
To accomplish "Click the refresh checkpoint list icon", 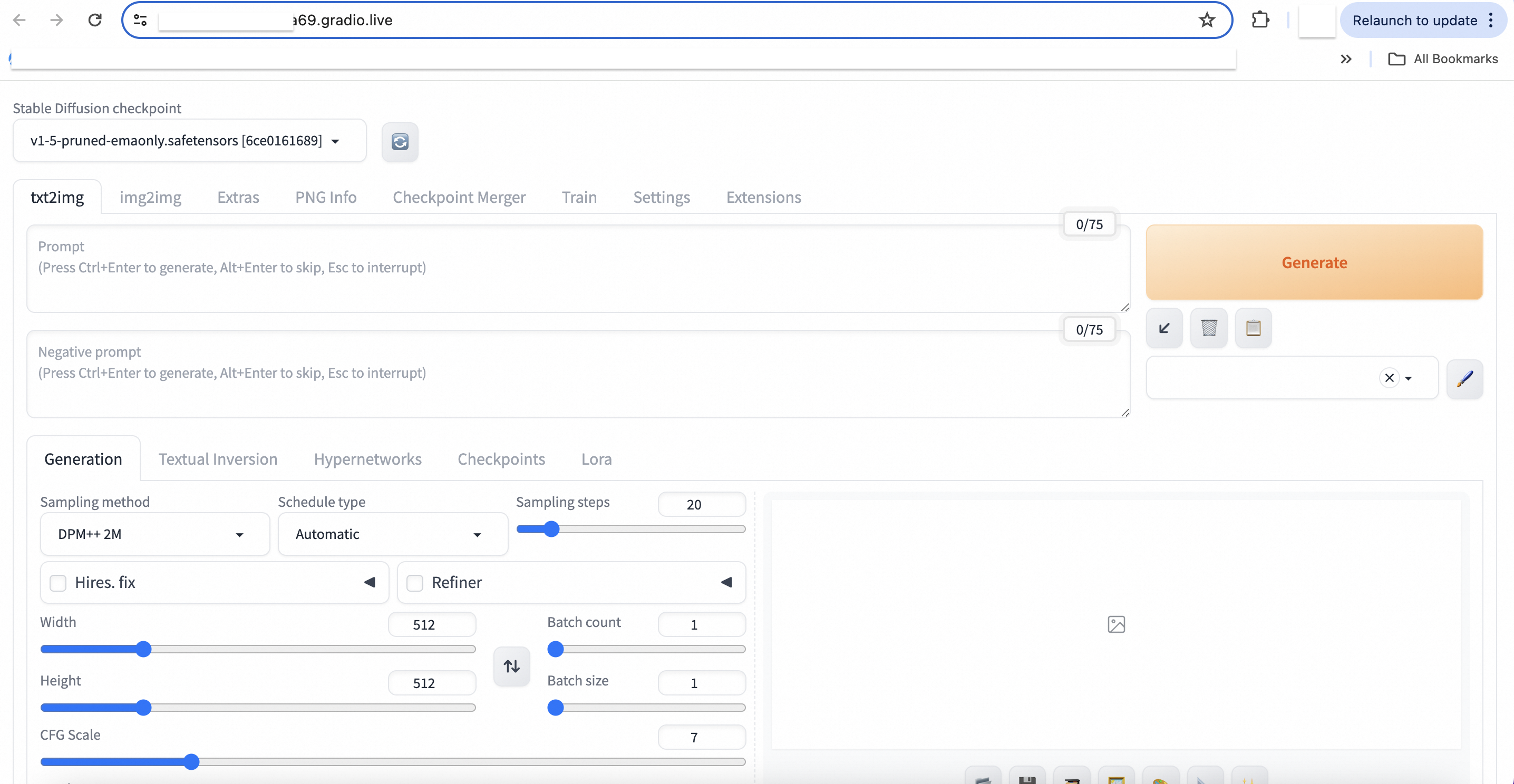I will (400, 142).
